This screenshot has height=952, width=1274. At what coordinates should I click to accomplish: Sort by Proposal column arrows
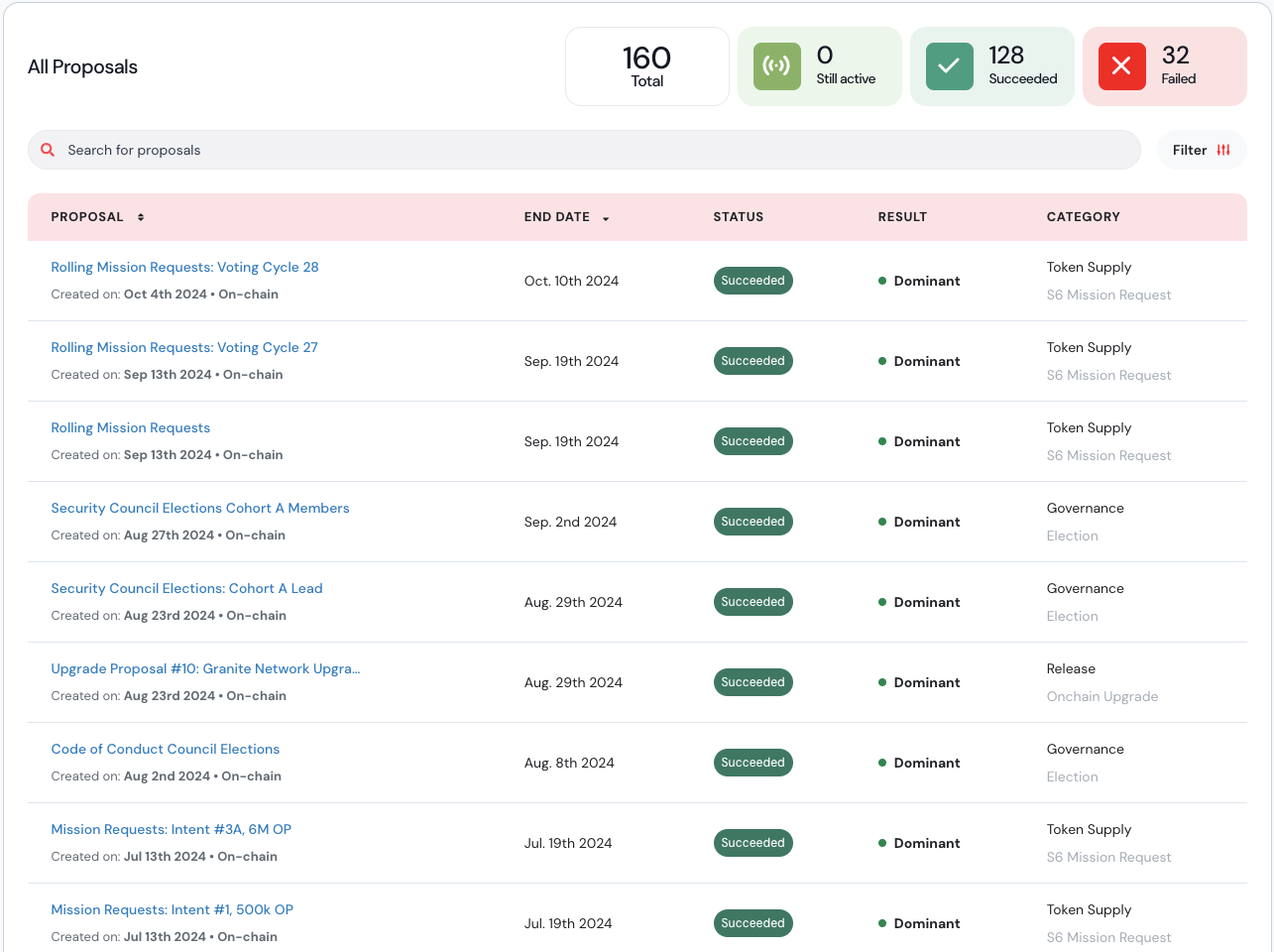pos(141,217)
